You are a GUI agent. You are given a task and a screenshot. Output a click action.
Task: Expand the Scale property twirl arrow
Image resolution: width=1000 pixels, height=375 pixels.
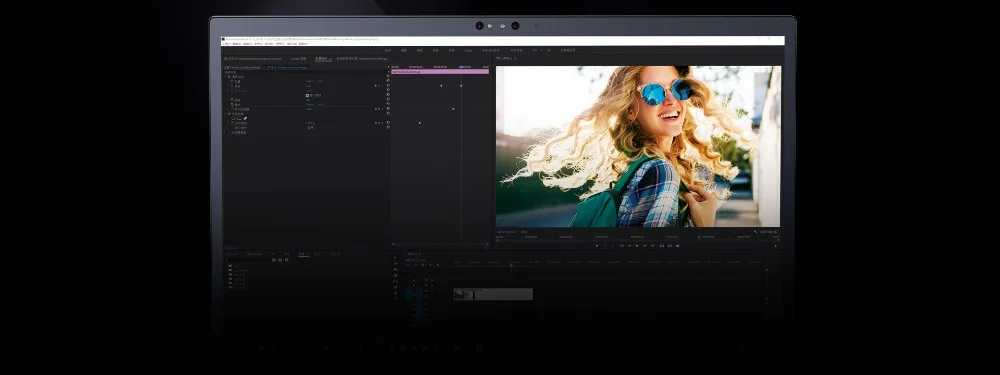coord(228,85)
